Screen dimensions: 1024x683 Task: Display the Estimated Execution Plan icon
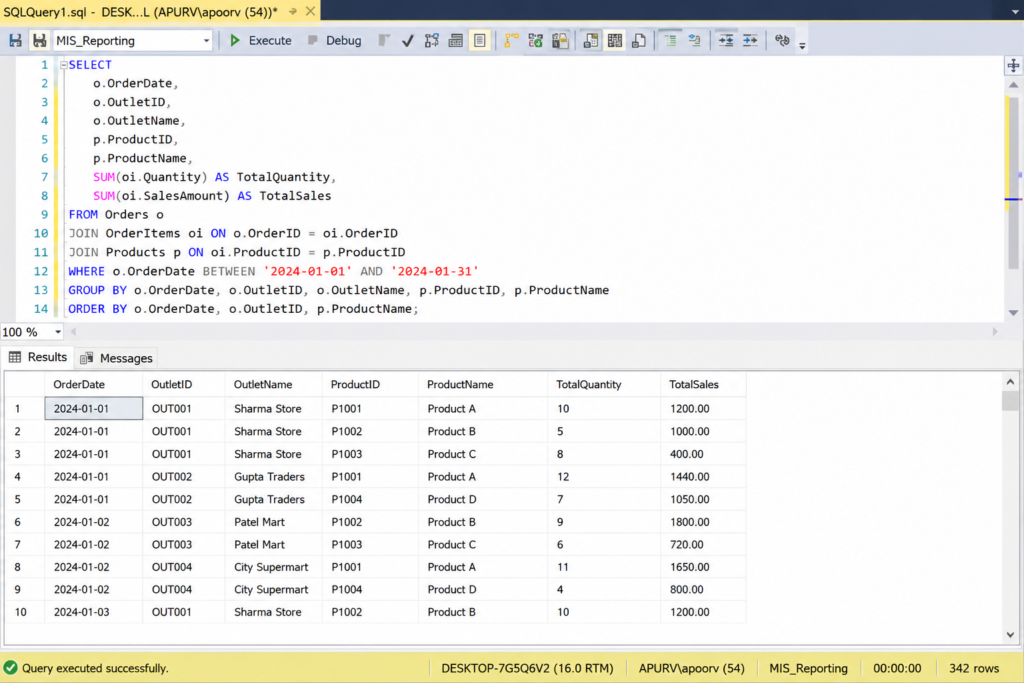432,40
